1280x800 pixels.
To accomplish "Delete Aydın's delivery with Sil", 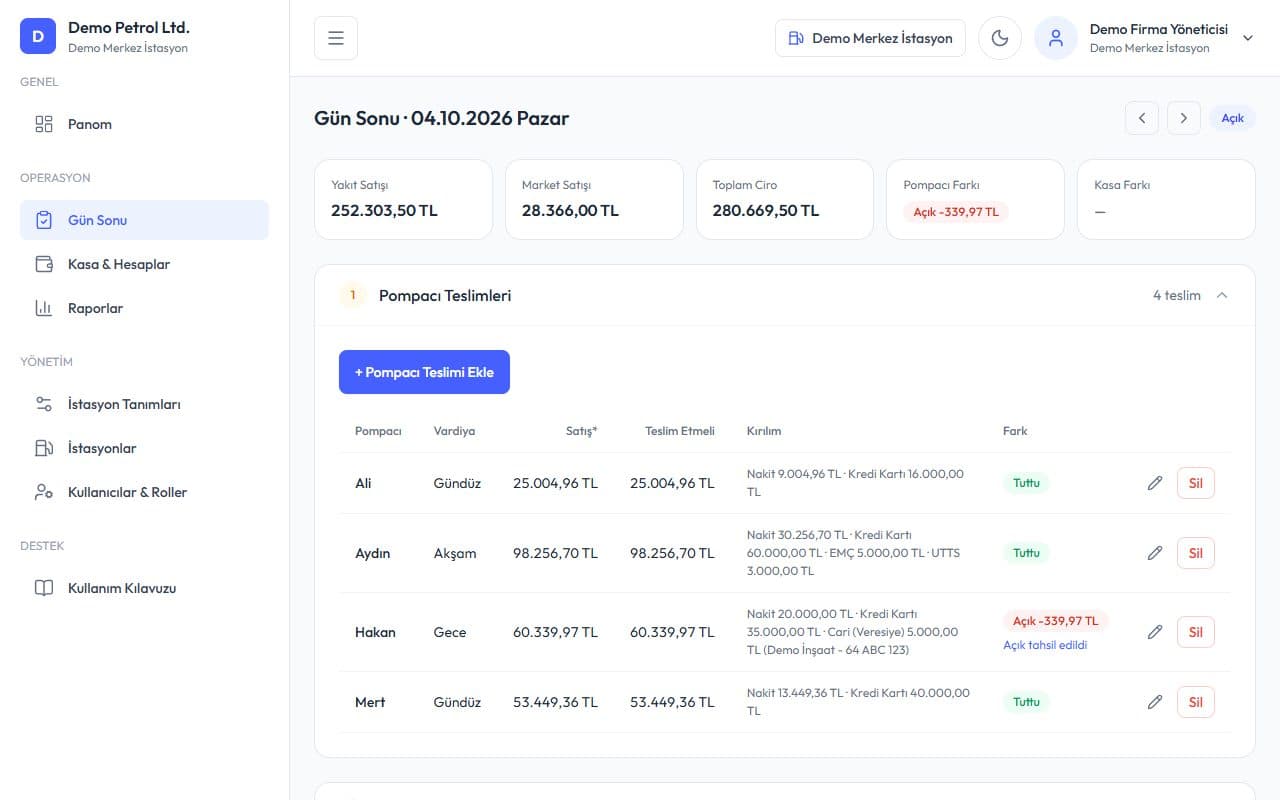I will 1196,553.
